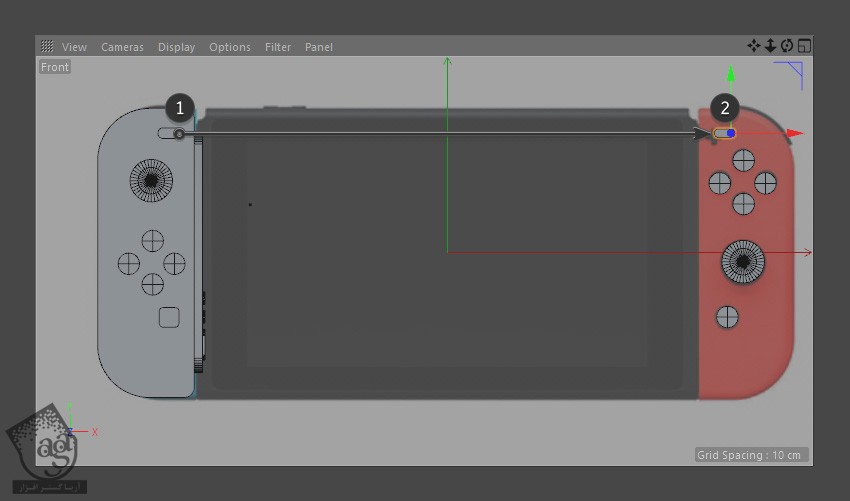Open the Cameras menu

123,47
